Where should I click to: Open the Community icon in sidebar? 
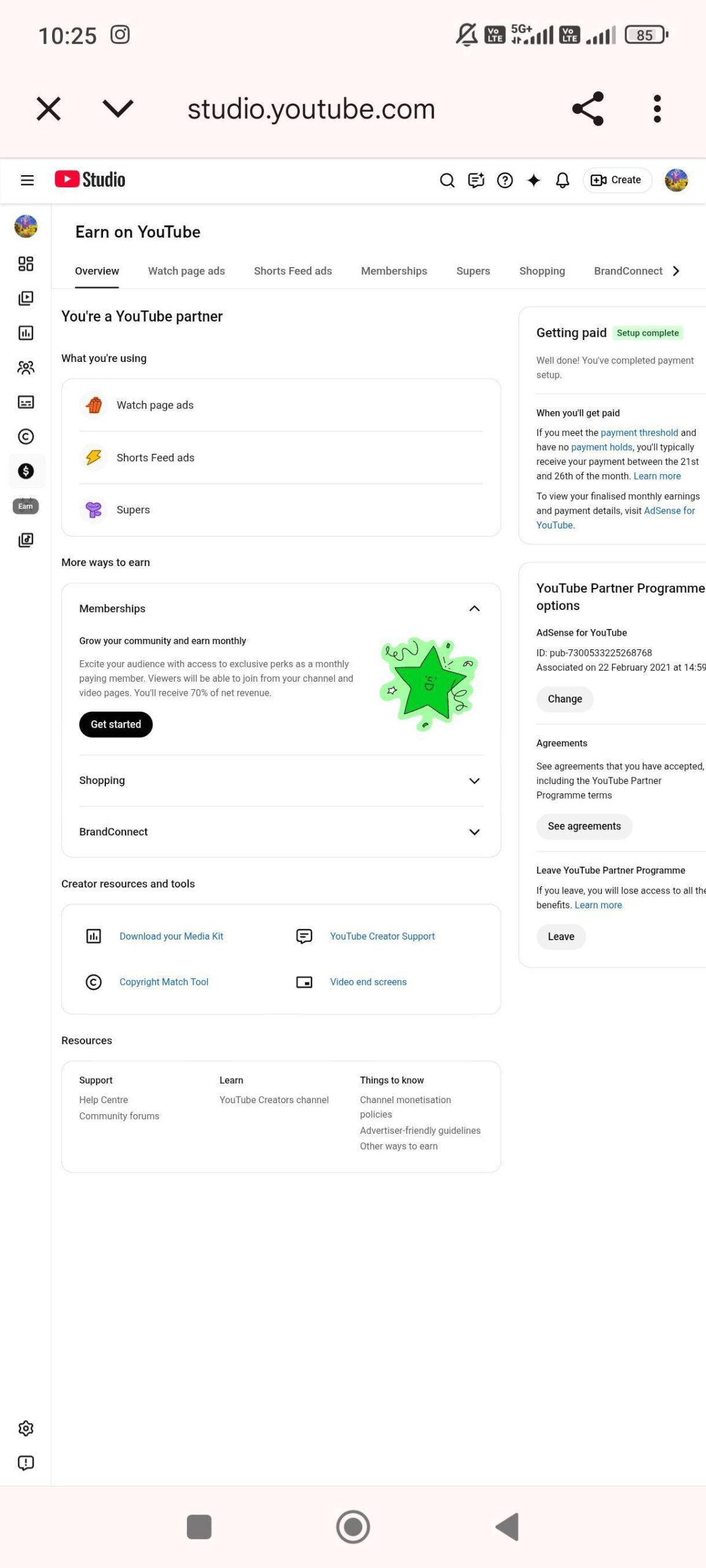click(x=26, y=367)
